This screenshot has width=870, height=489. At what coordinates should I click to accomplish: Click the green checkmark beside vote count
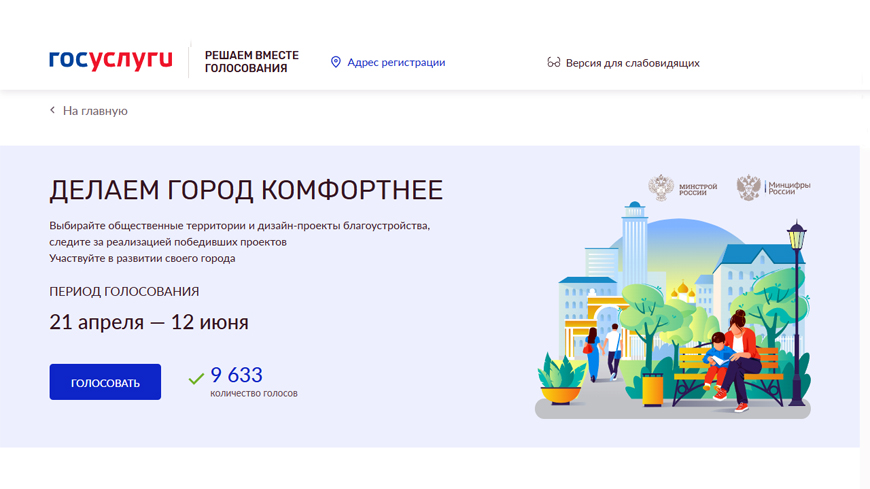pyautogui.click(x=196, y=378)
